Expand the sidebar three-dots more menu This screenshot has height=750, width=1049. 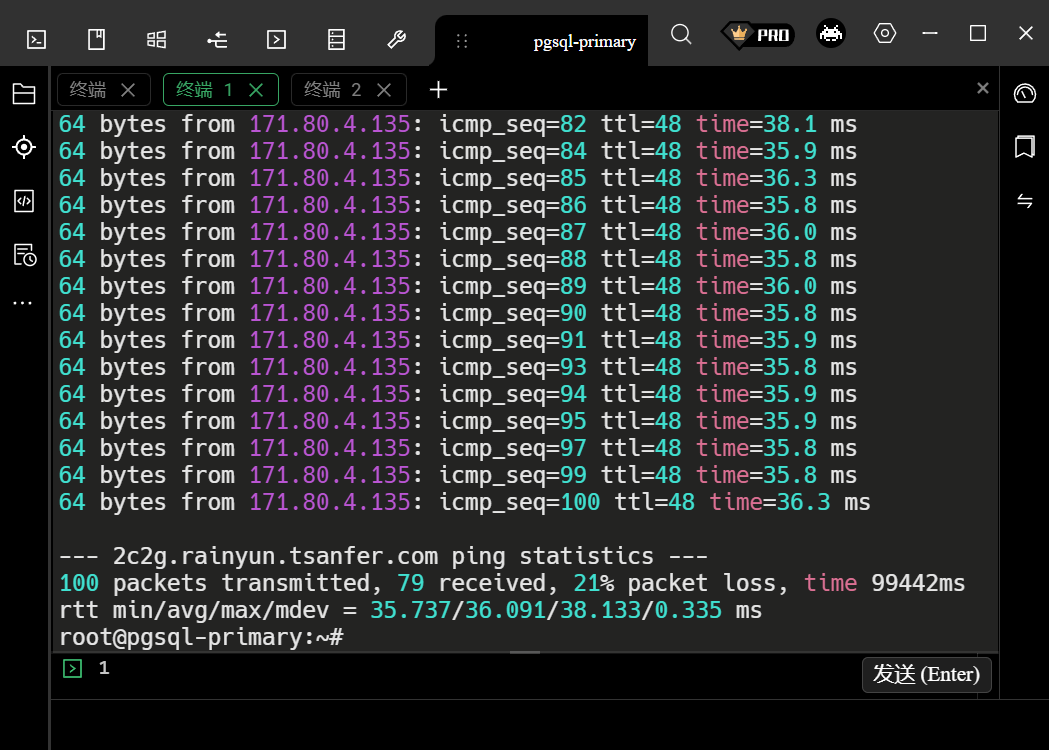click(x=23, y=302)
